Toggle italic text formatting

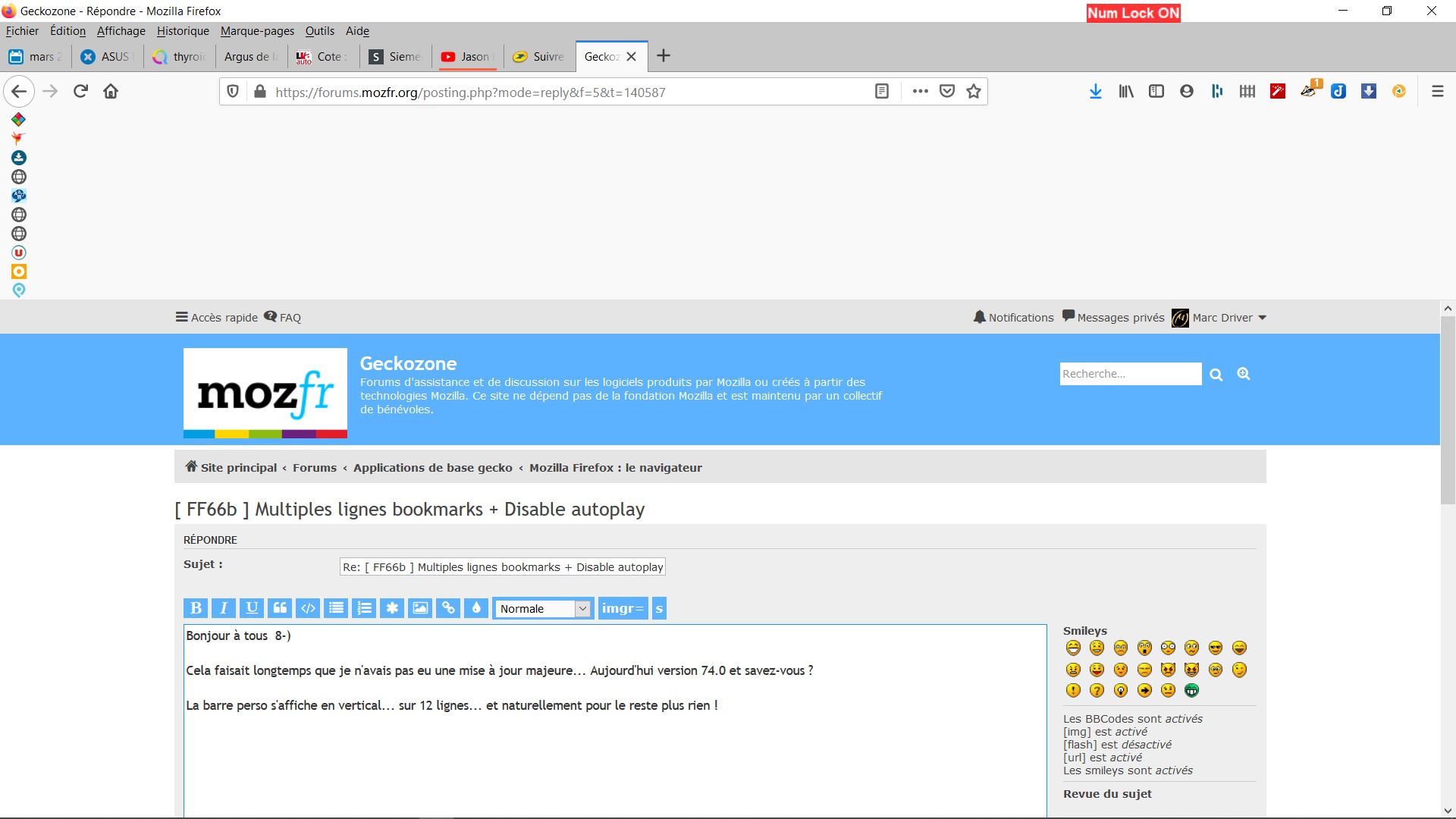(224, 608)
